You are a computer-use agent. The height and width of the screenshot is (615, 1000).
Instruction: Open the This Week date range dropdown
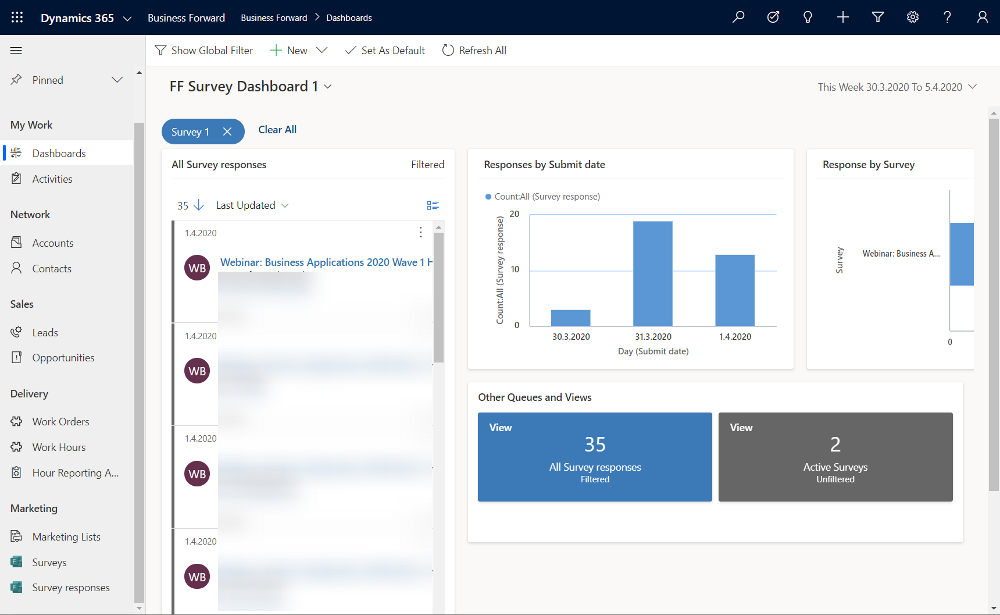pos(897,87)
